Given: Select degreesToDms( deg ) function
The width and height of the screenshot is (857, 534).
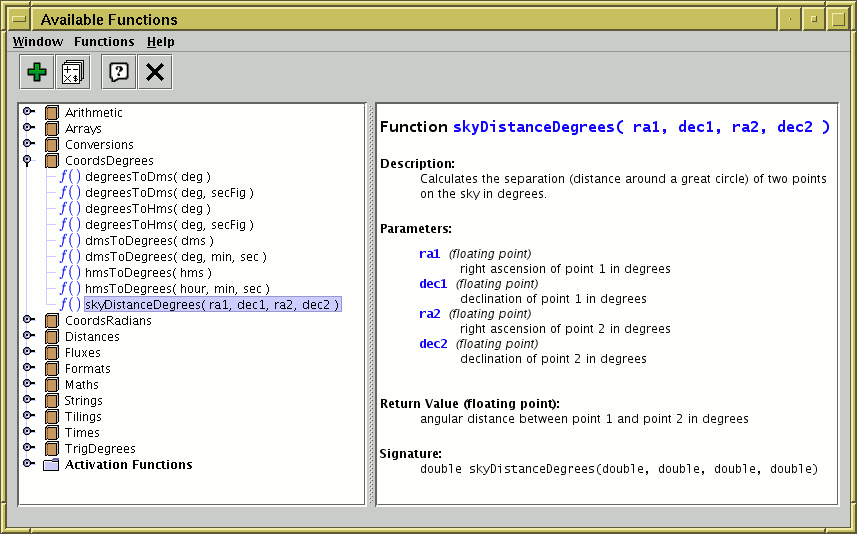Looking at the screenshot, I should tap(147, 177).
